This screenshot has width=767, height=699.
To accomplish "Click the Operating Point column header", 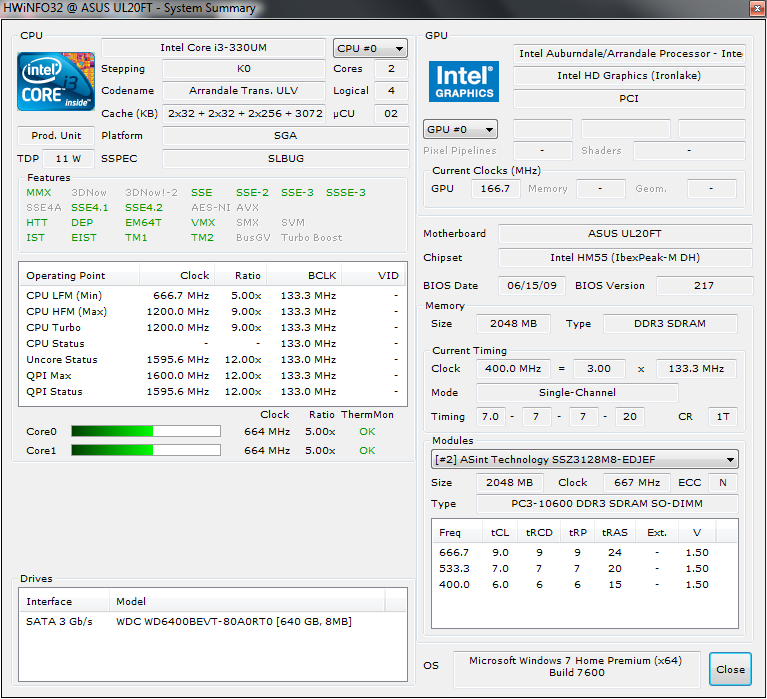I will (79, 275).
